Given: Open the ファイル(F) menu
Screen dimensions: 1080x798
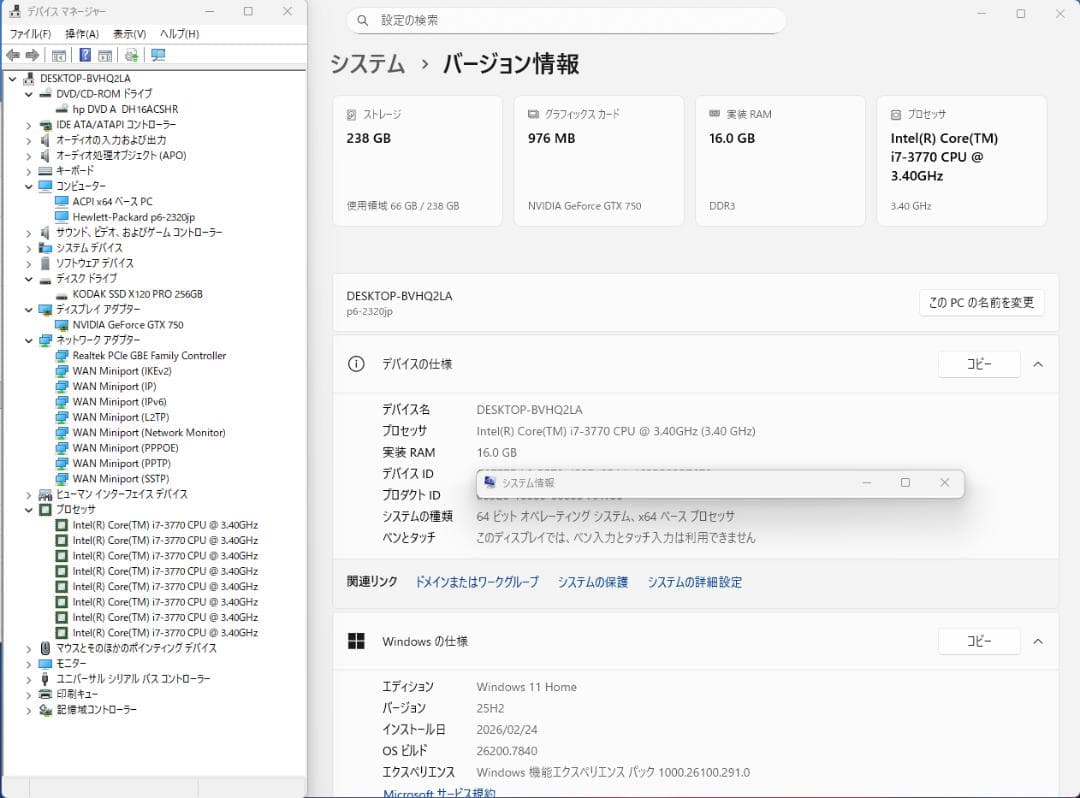Looking at the screenshot, I should (x=30, y=34).
